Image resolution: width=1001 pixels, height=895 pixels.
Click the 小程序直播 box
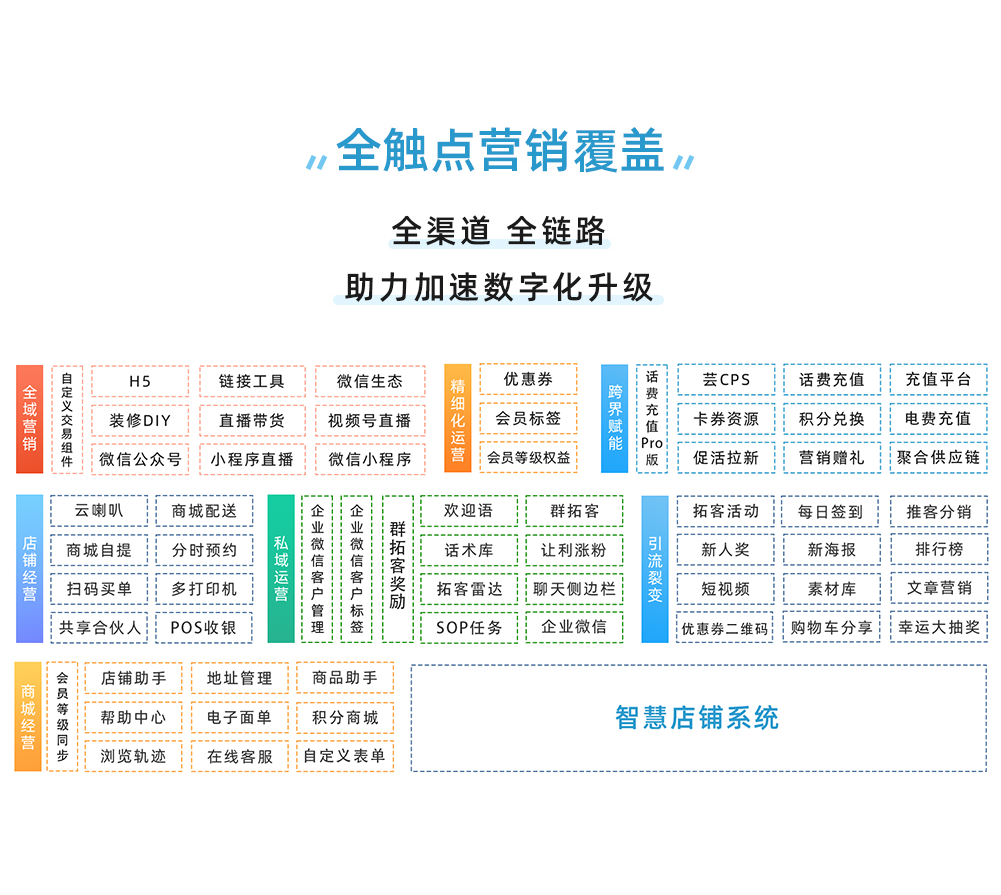[252, 460]
